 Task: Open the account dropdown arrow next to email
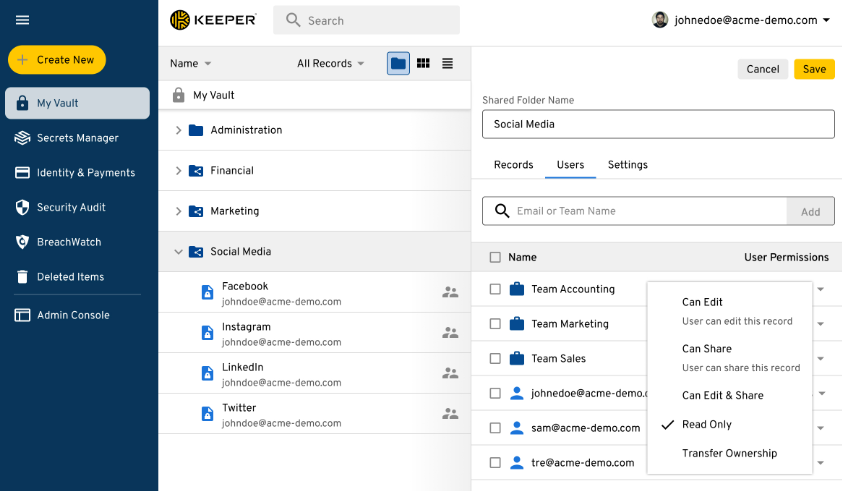coord(826,20)
